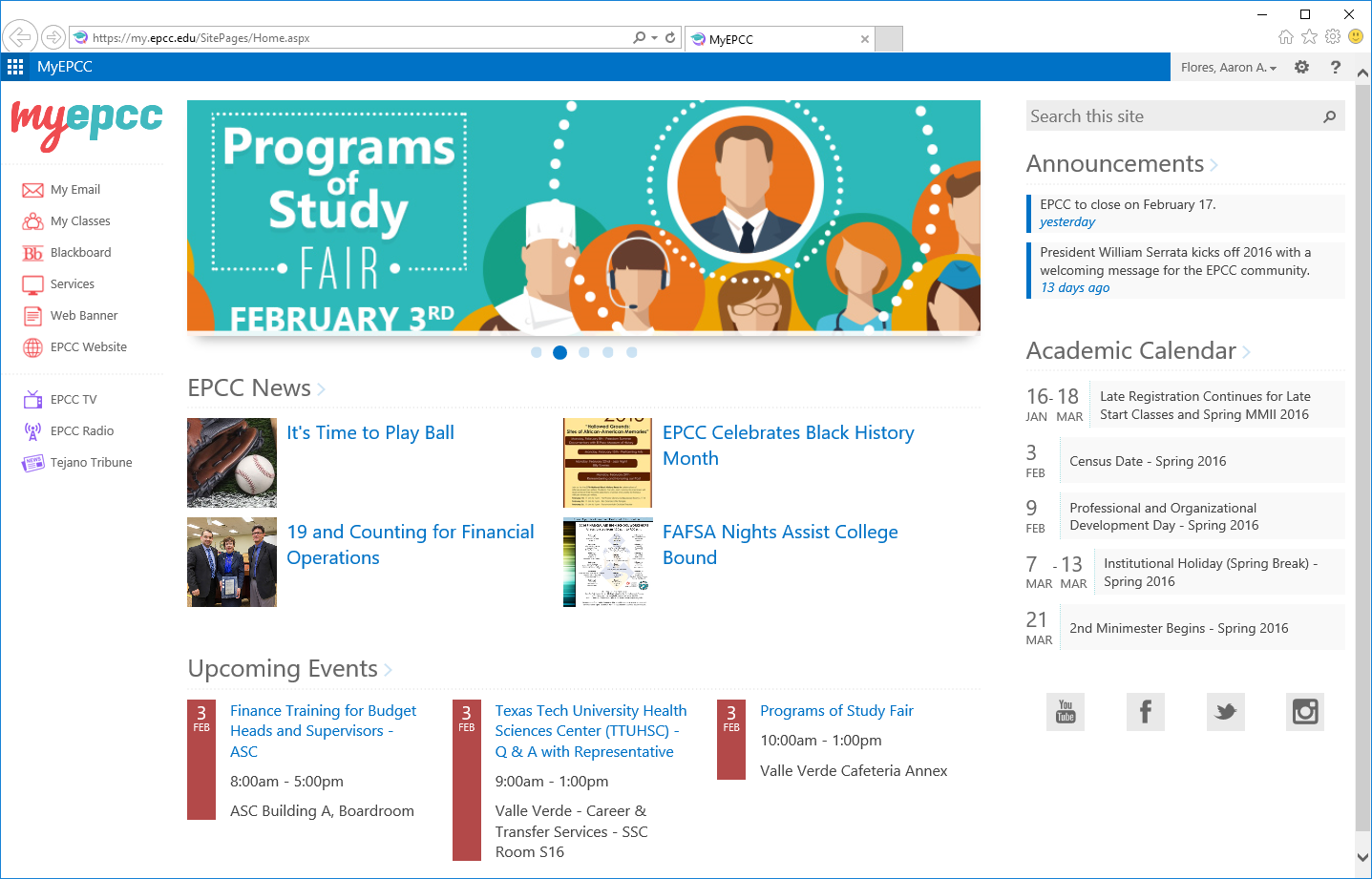Click the EPCC TV television icon
The height and width of the screenshot is (879, 1372).
[x=32, y=399]
